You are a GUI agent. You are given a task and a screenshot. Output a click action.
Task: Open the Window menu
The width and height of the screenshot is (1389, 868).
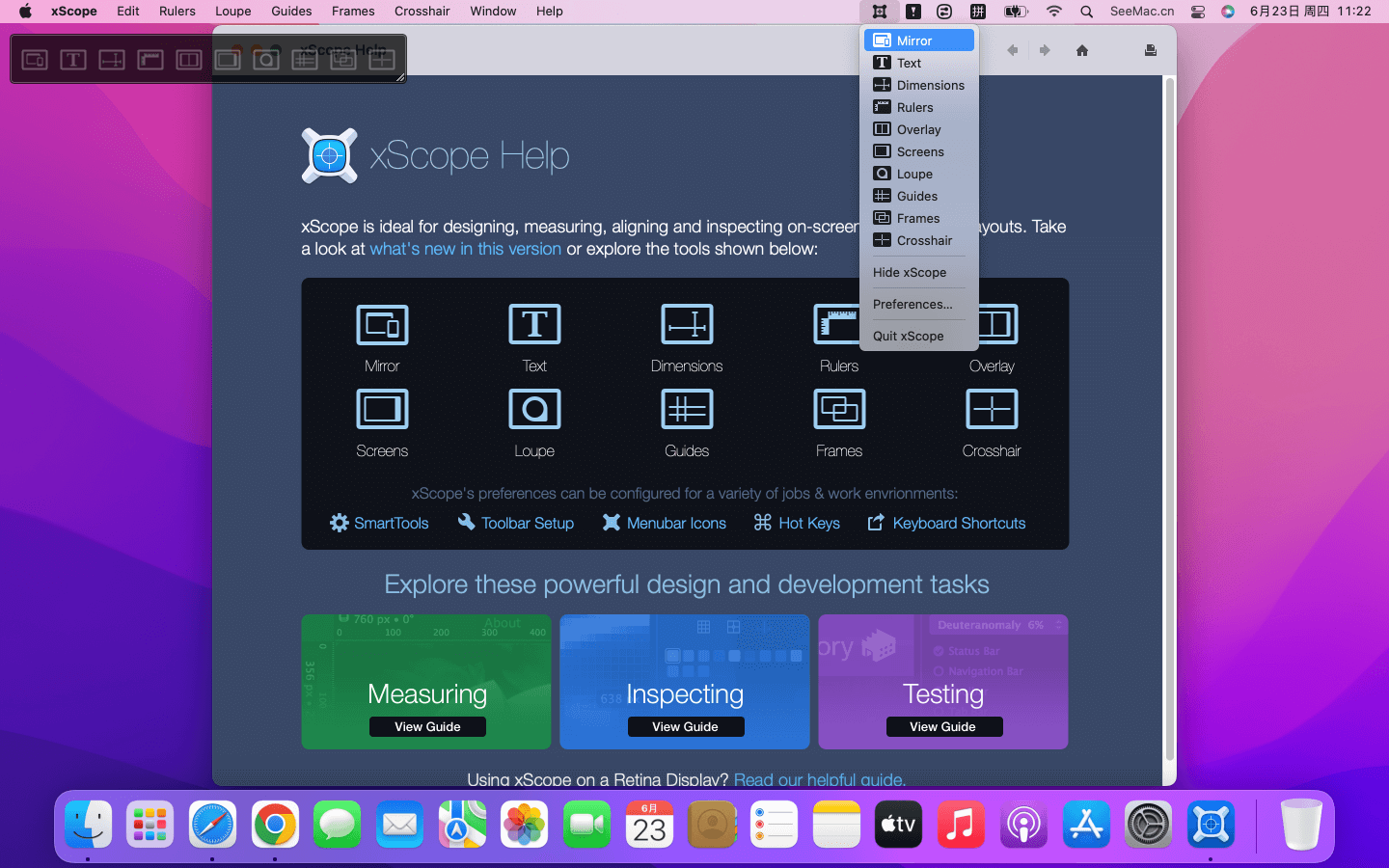point(493,12)
